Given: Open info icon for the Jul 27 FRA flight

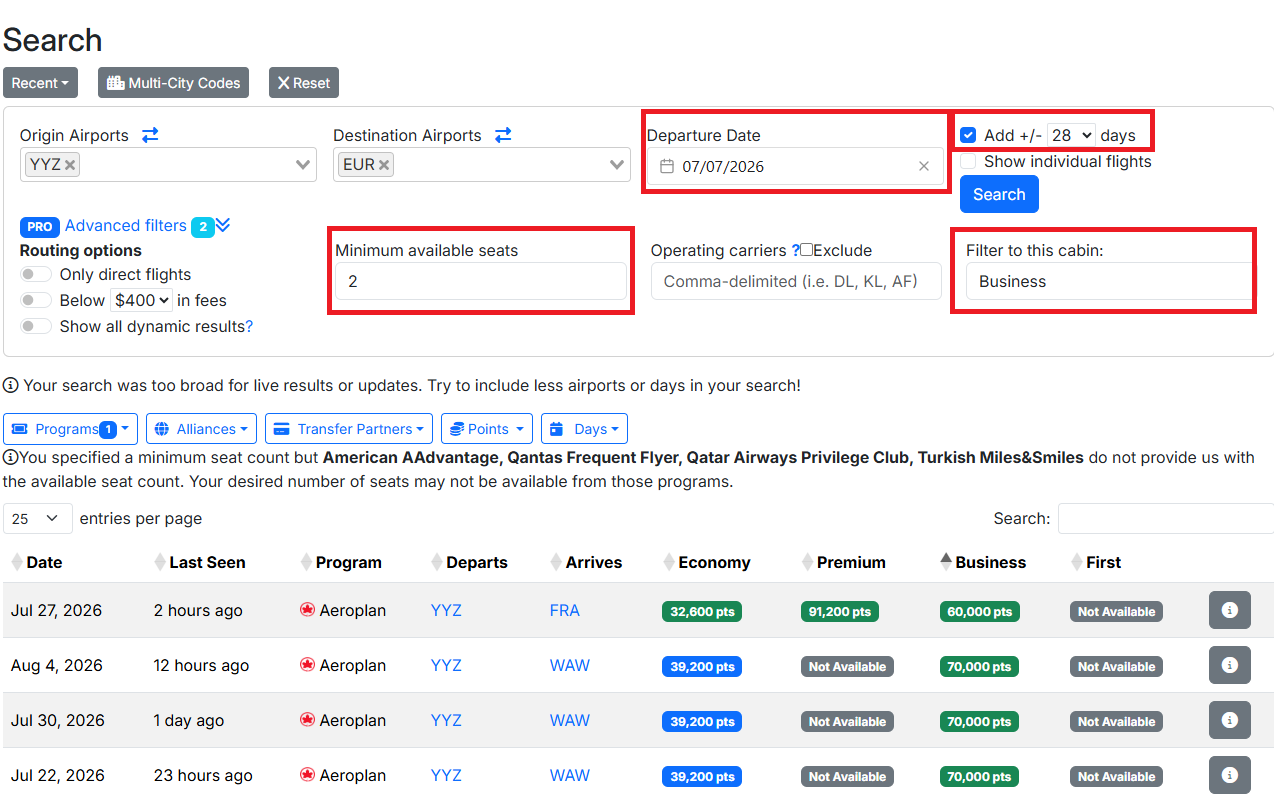Looking at the screenshot, I should (x=1229, y=610).
